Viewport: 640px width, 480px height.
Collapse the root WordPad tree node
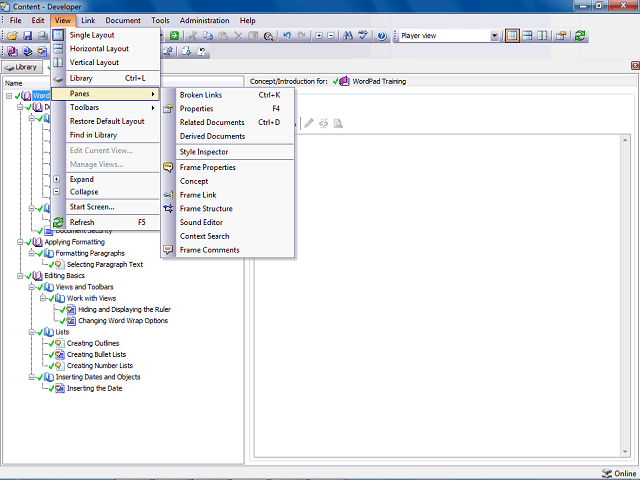[x=9, y=96]
